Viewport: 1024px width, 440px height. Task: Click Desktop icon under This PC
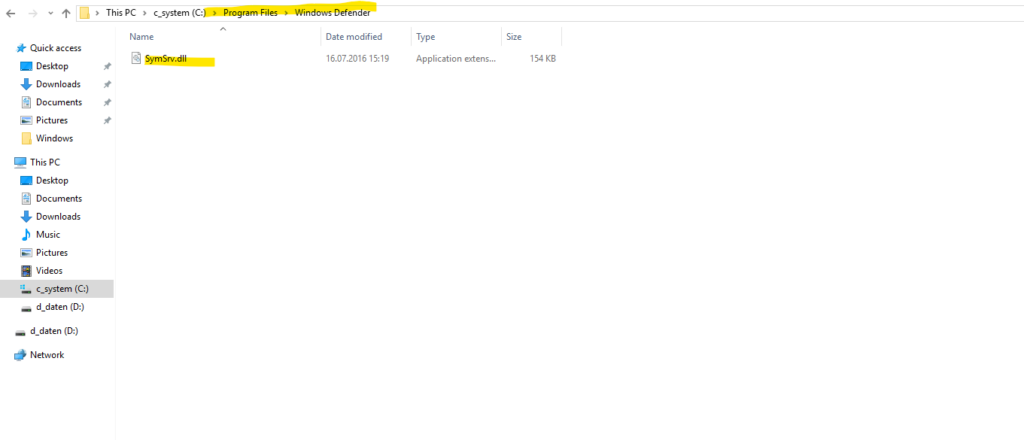pos(26,180)
